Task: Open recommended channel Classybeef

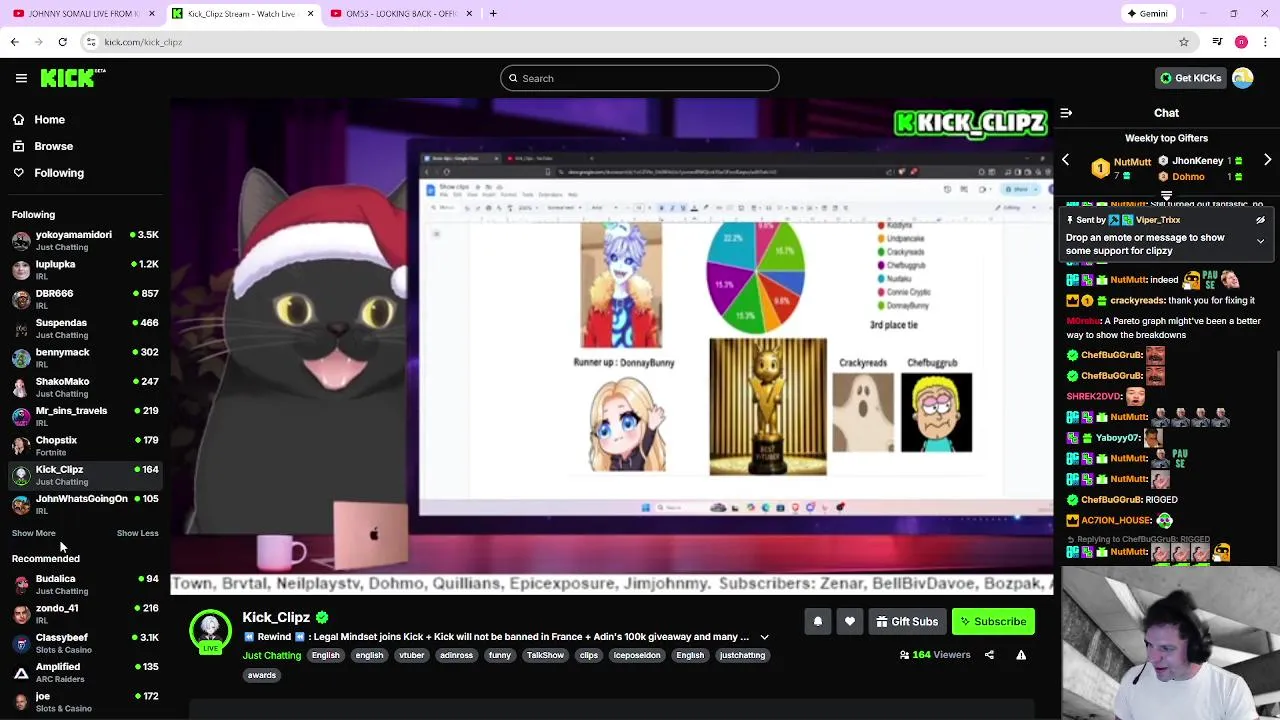Action: 85,643
